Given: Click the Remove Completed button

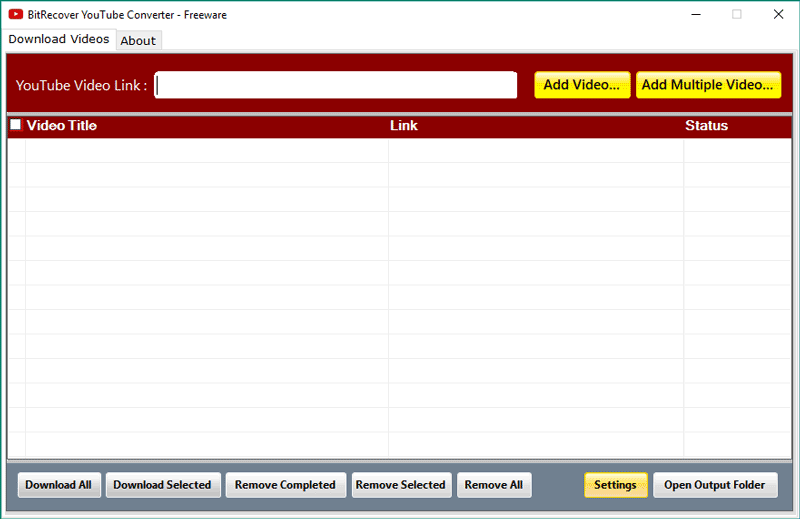Looking at the screenshot, I should pos(285,485).
